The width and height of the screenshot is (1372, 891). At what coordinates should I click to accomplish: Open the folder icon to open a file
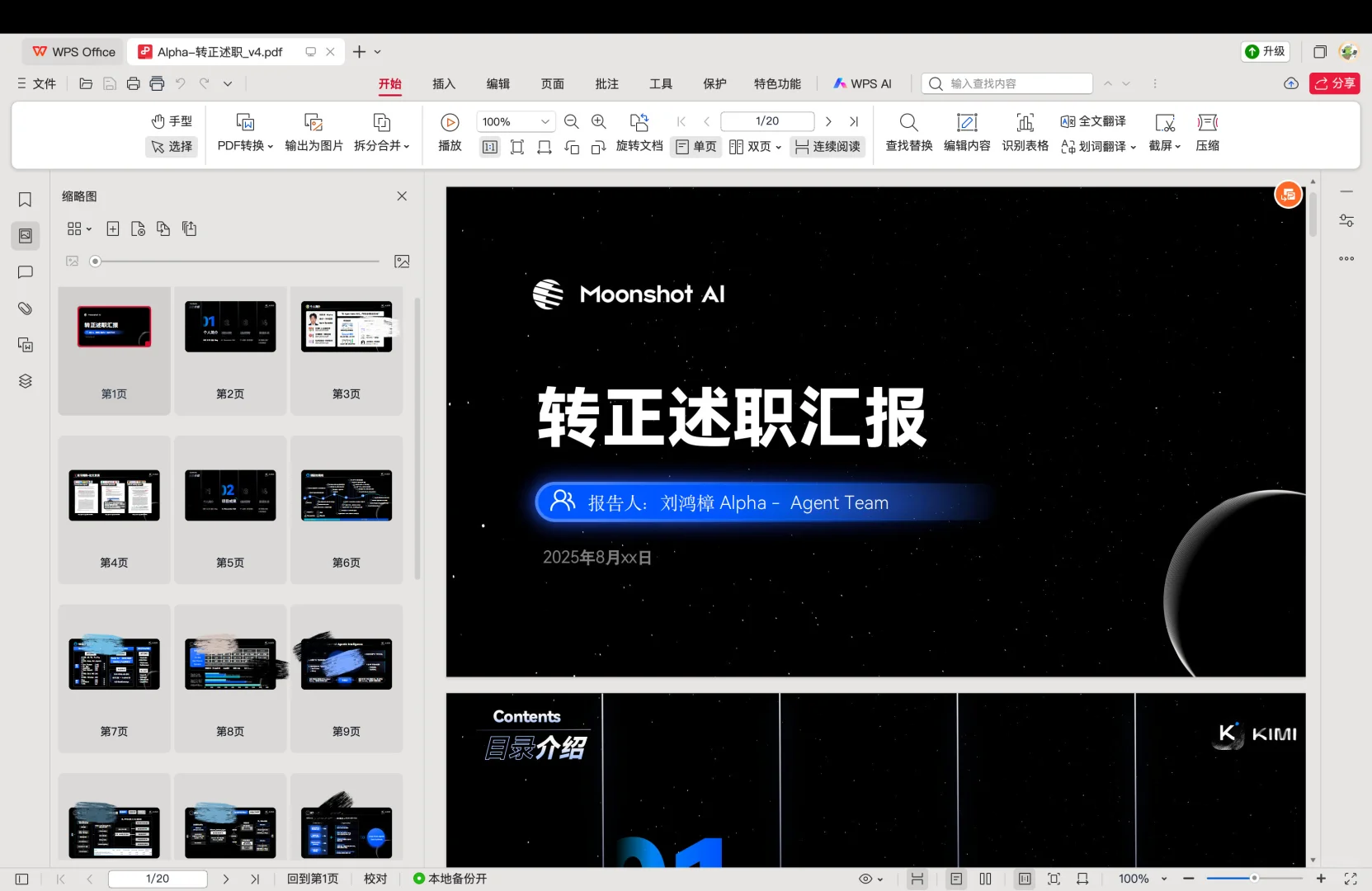click(x=86, y=83)
